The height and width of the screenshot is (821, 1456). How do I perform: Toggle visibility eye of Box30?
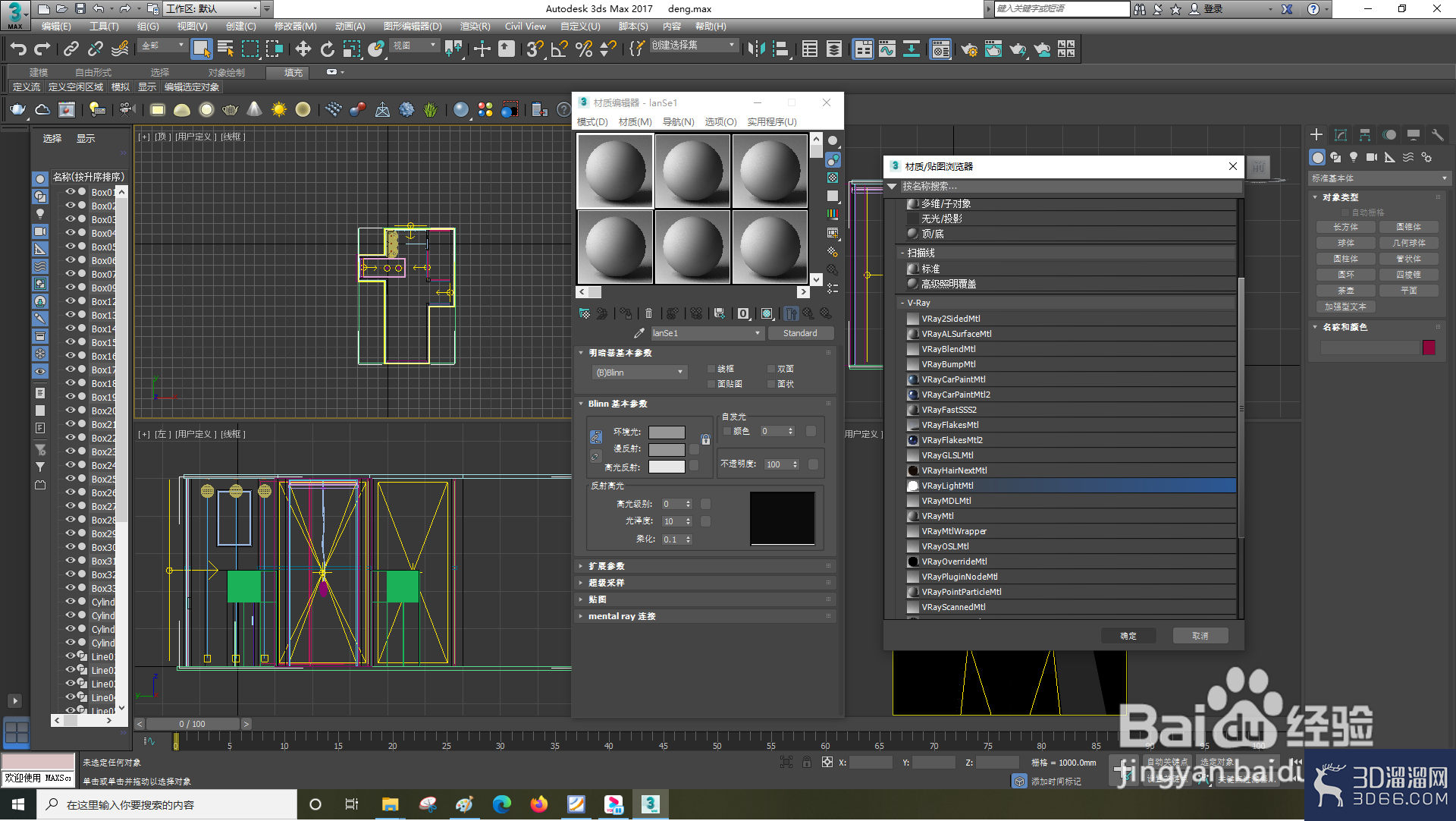tap(71, 547)
